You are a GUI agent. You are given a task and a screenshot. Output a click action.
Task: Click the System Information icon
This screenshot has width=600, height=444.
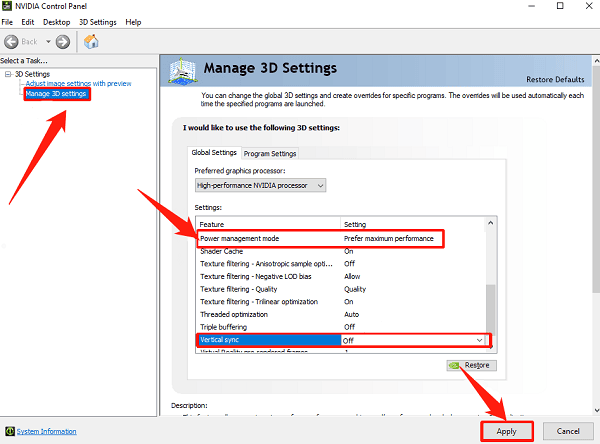(10, 431)
